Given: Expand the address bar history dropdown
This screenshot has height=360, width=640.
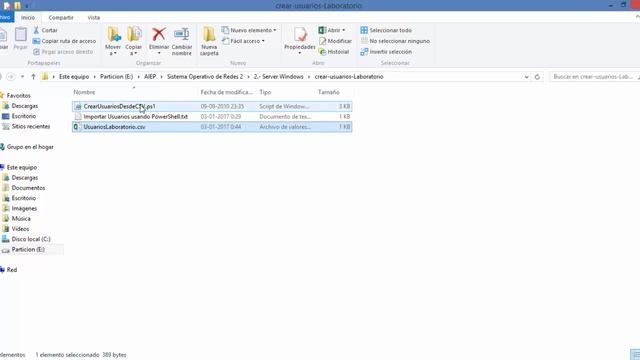Looking at the screenshot, I should 527,77.
